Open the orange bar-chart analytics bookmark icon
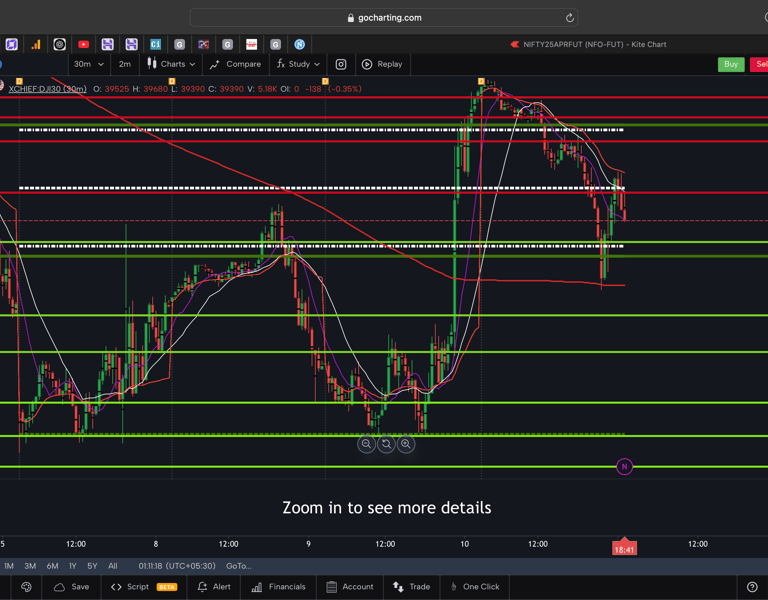 (x=36, y=45)
